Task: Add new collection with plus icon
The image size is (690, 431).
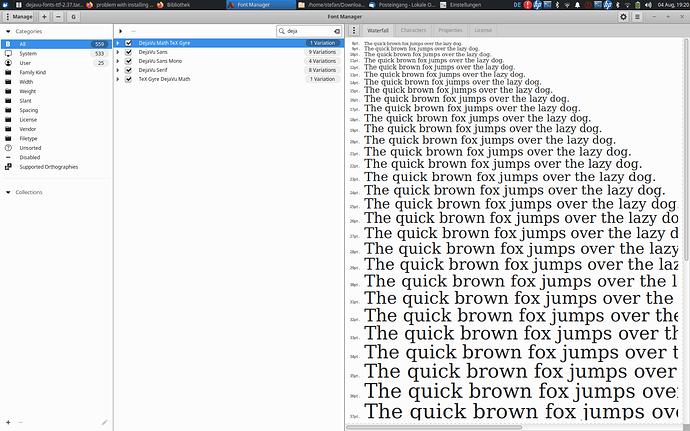Action: [8, 422]
